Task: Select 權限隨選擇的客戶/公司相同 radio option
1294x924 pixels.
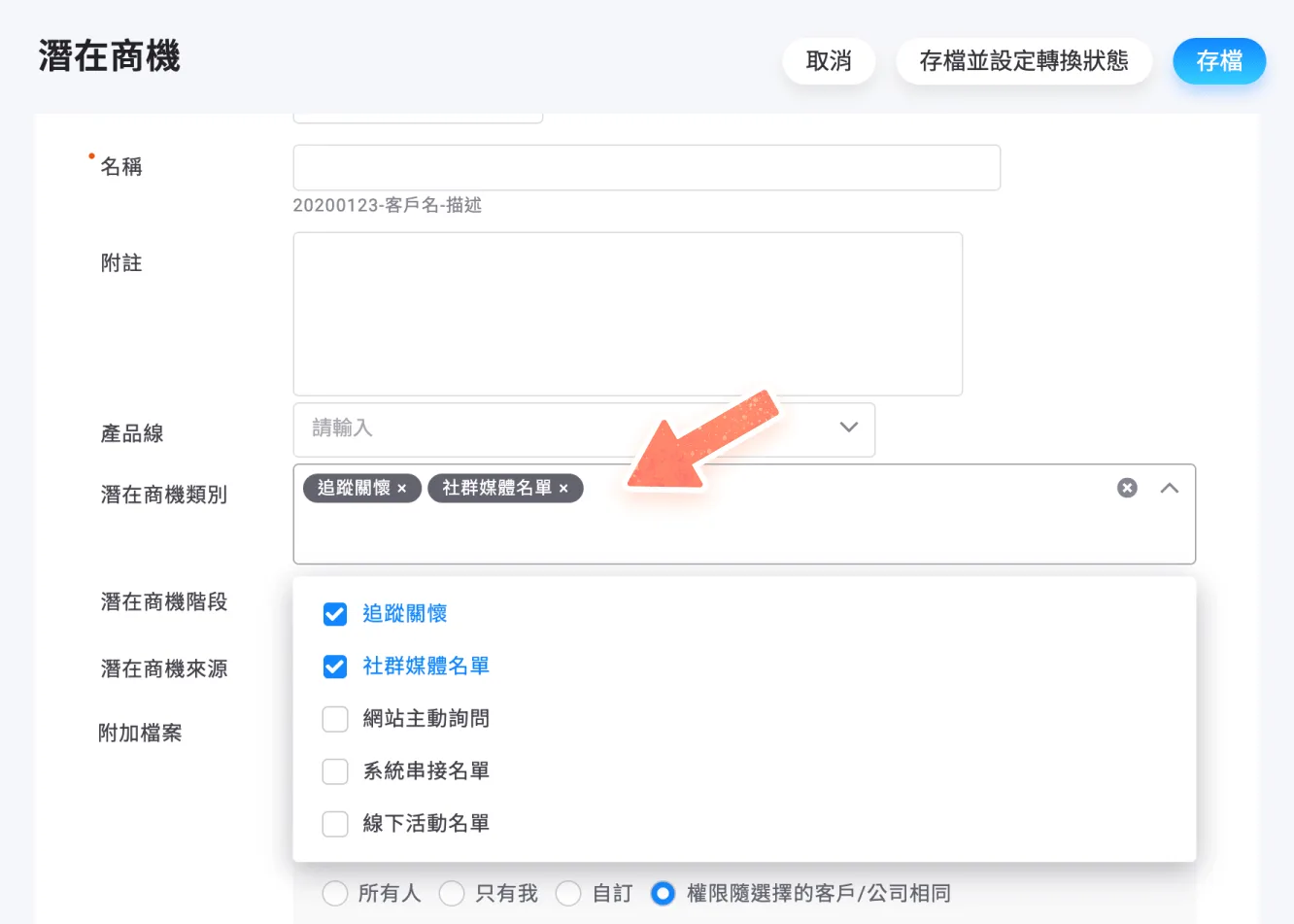Action: 664,894
